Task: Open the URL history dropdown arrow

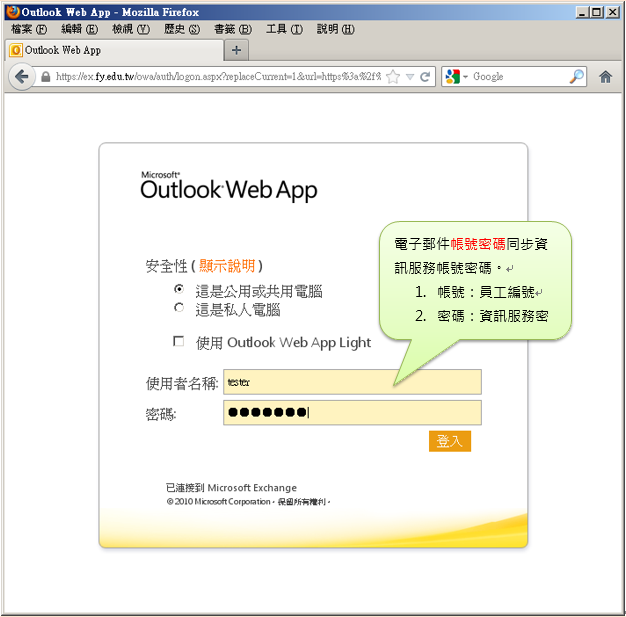Action: click(410, 77)
